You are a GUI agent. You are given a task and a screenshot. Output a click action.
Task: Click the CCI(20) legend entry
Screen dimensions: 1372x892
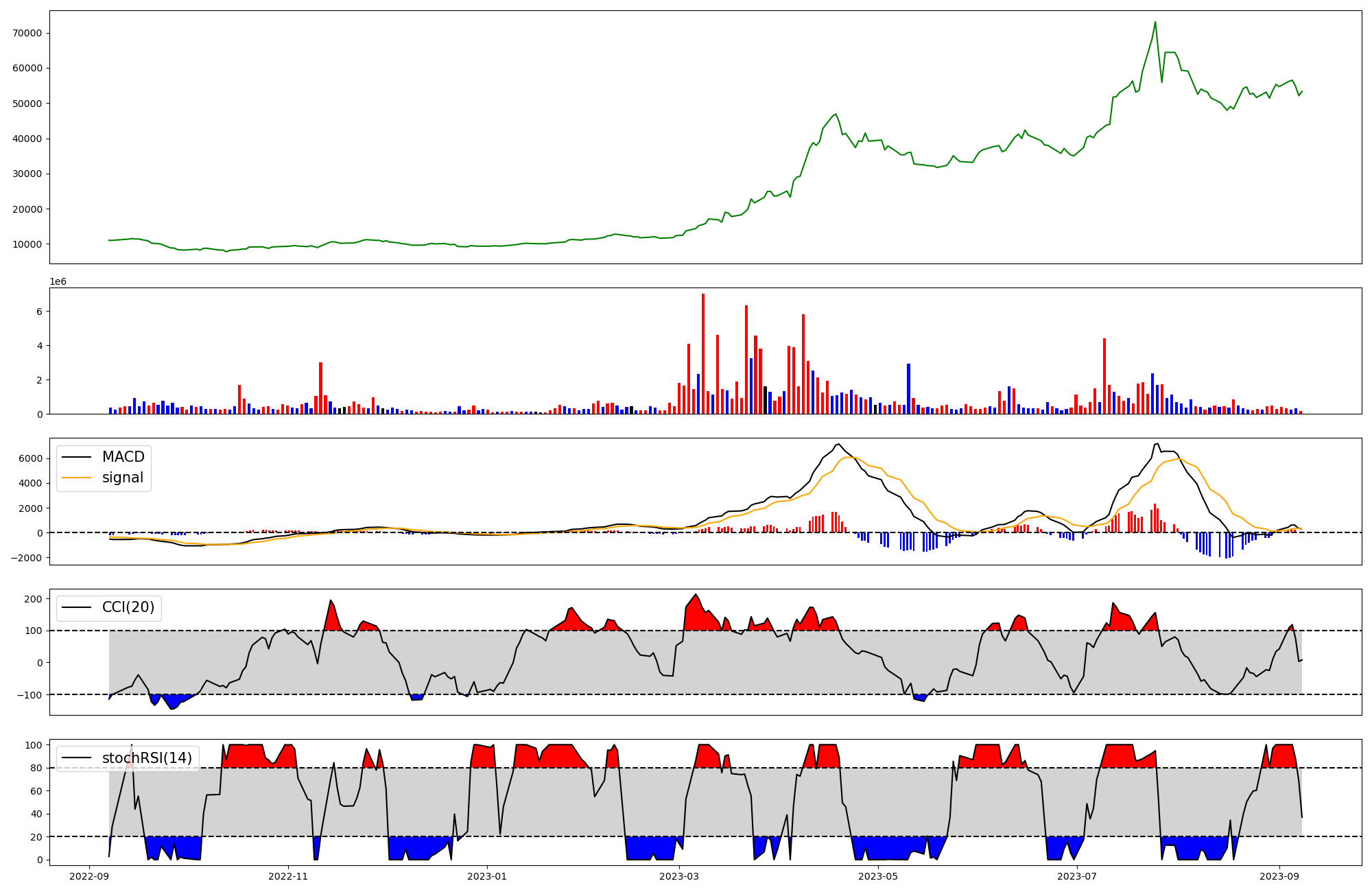pyautogui.click(x=128, y=607)
